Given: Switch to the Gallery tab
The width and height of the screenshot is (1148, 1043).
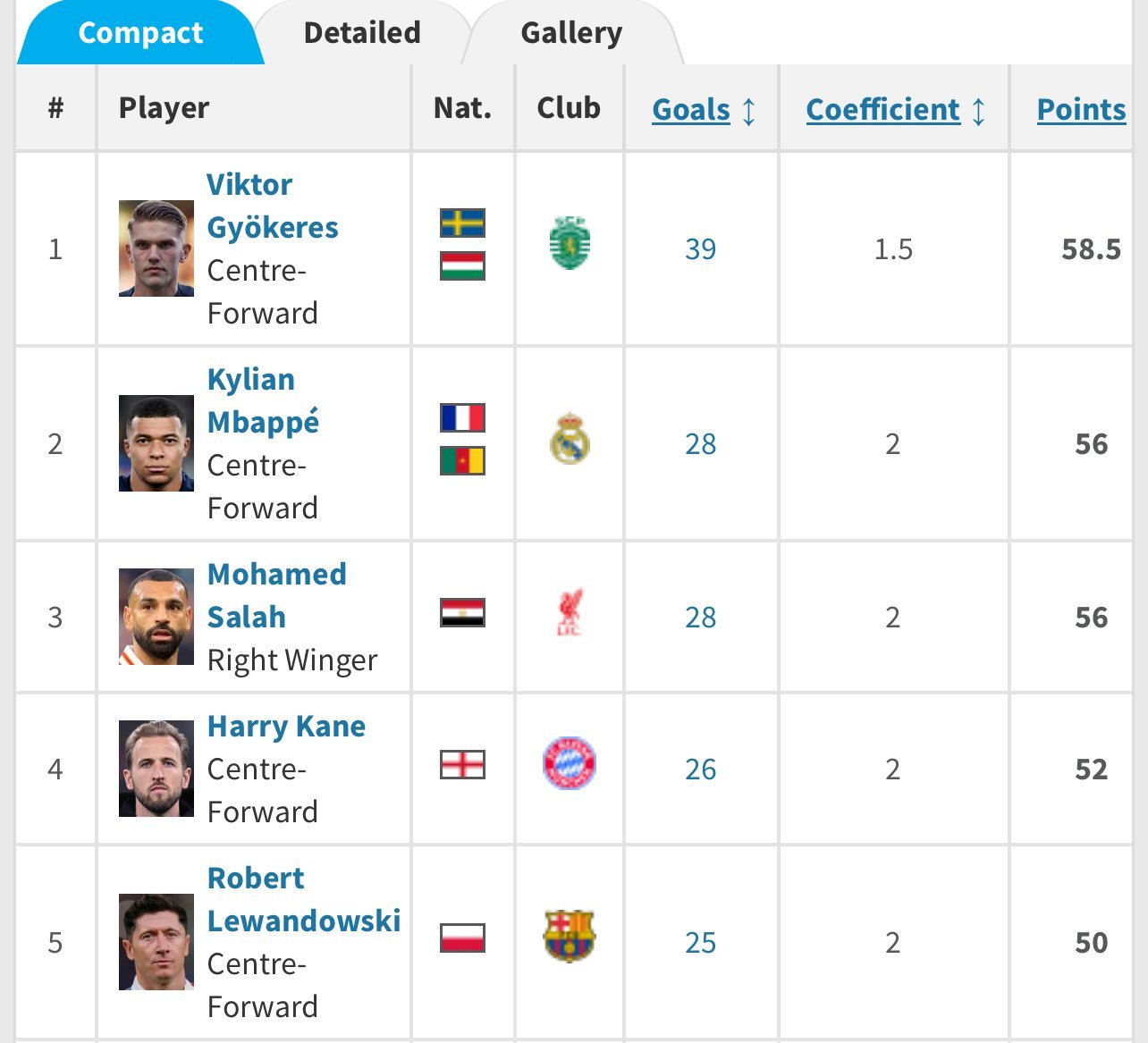Looking at the screenshot, I should click(571, 33).
